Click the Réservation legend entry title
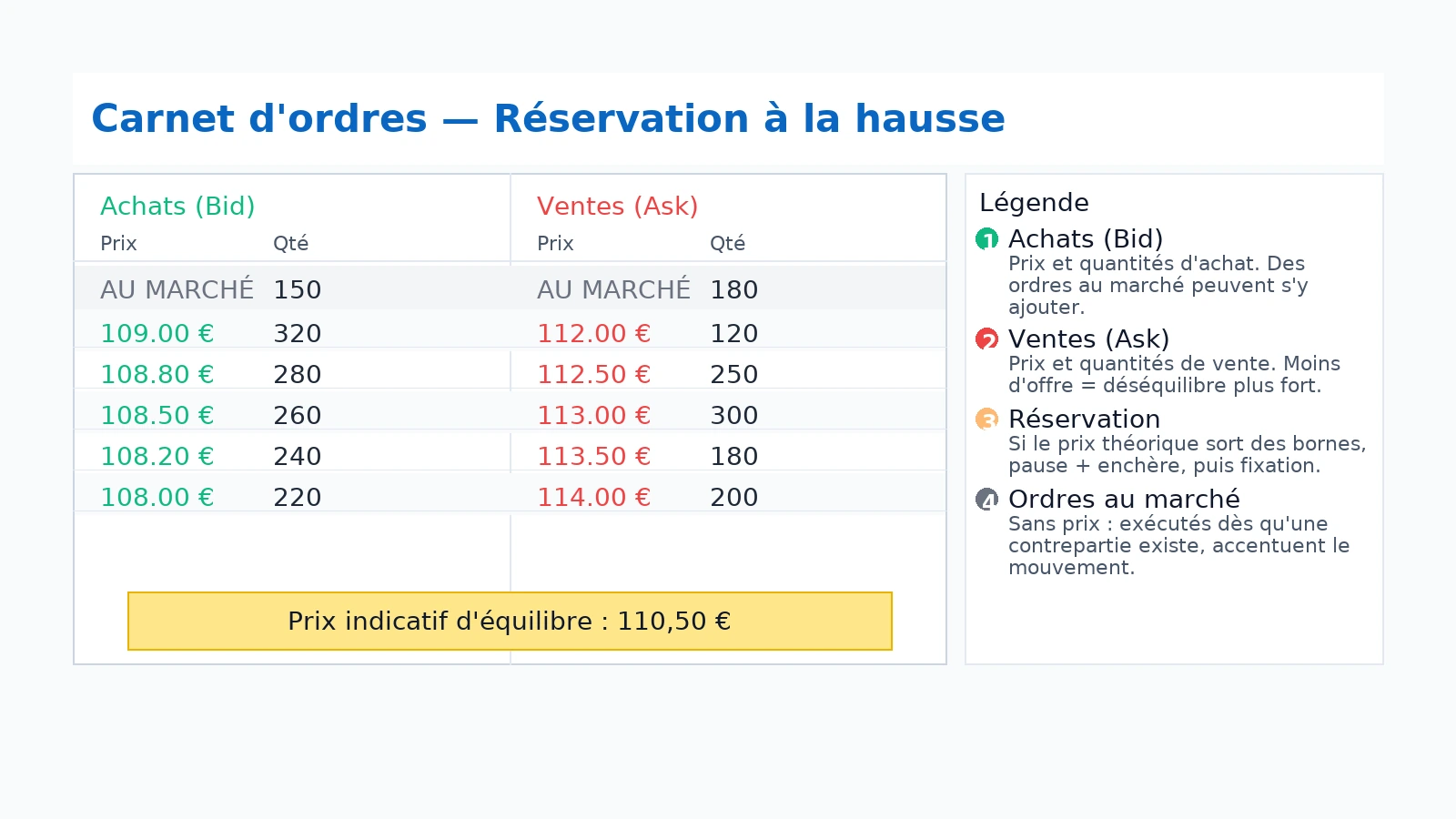The image size is (1456, 819). pyautogui.click(x=1084, y=420)
